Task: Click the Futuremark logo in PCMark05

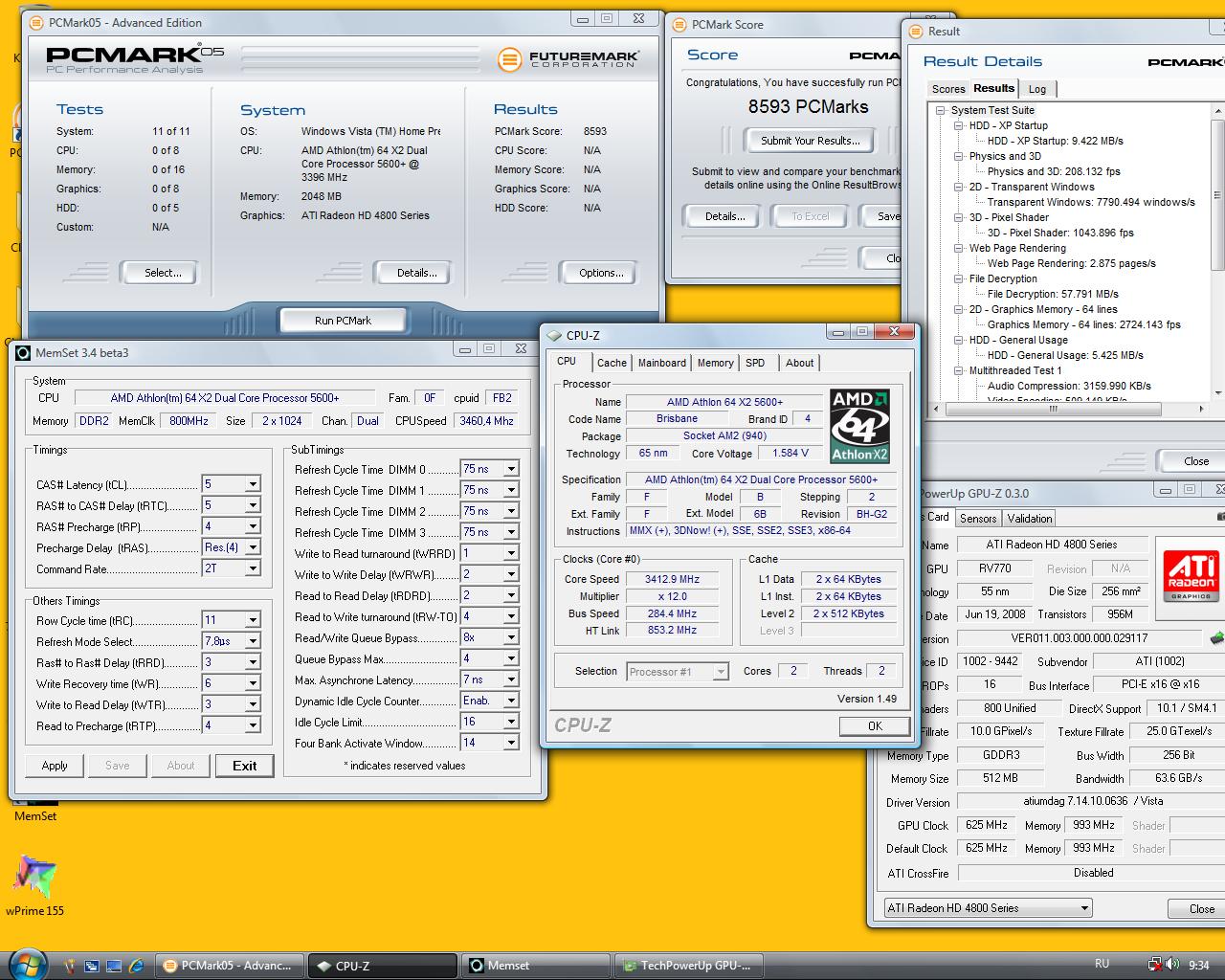Action: (x=568, y=59)
